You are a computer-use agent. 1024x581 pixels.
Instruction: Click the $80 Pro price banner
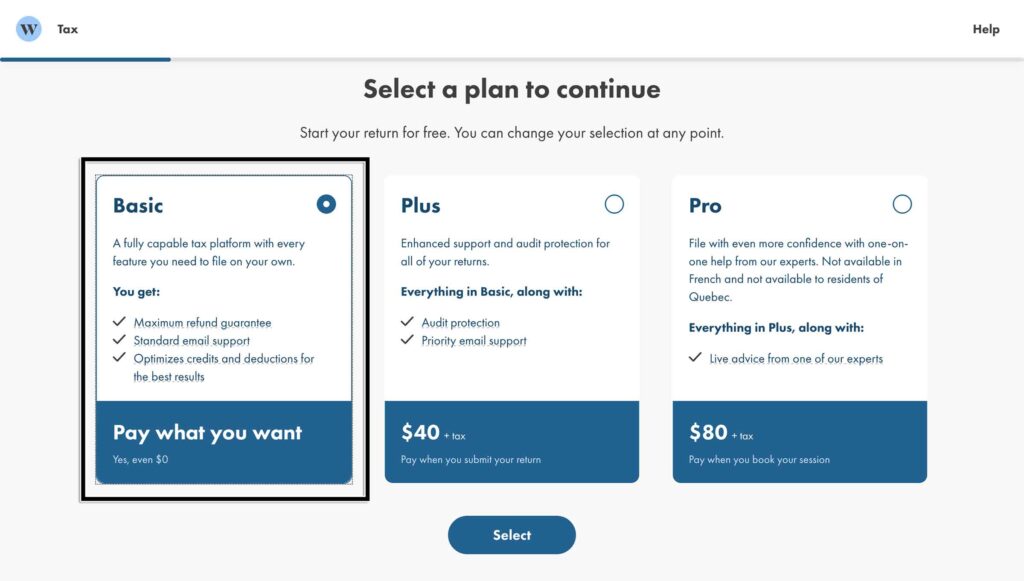[799, 442]
